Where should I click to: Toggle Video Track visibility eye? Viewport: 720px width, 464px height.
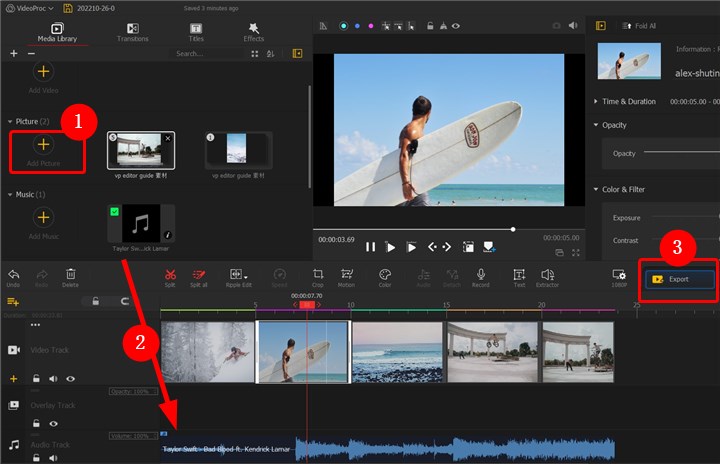click(x=70, y=379)
